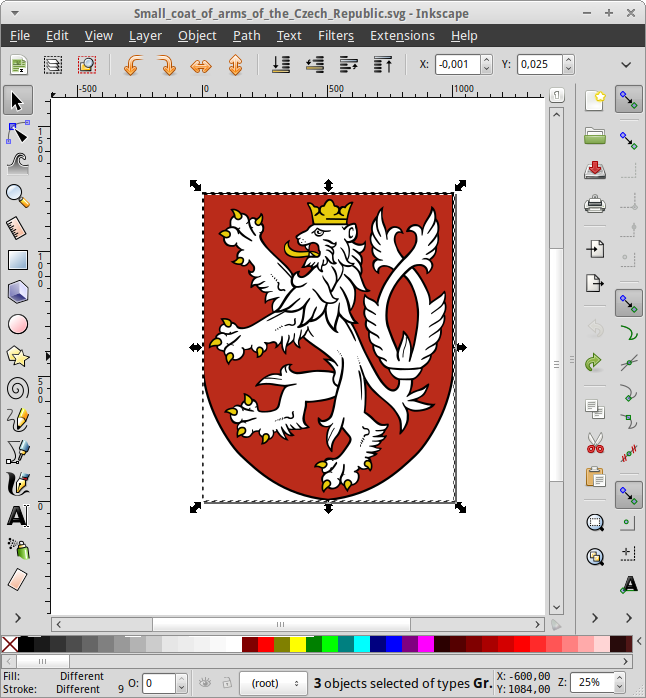Activate the Zoom magnifier tool

[17, 195]
